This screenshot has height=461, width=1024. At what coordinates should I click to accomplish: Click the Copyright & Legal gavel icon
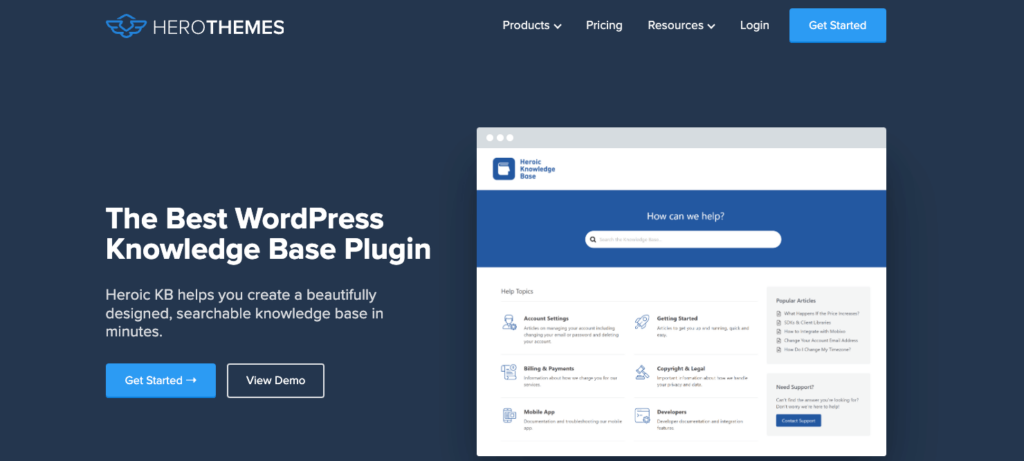click(x=641, y=372)
